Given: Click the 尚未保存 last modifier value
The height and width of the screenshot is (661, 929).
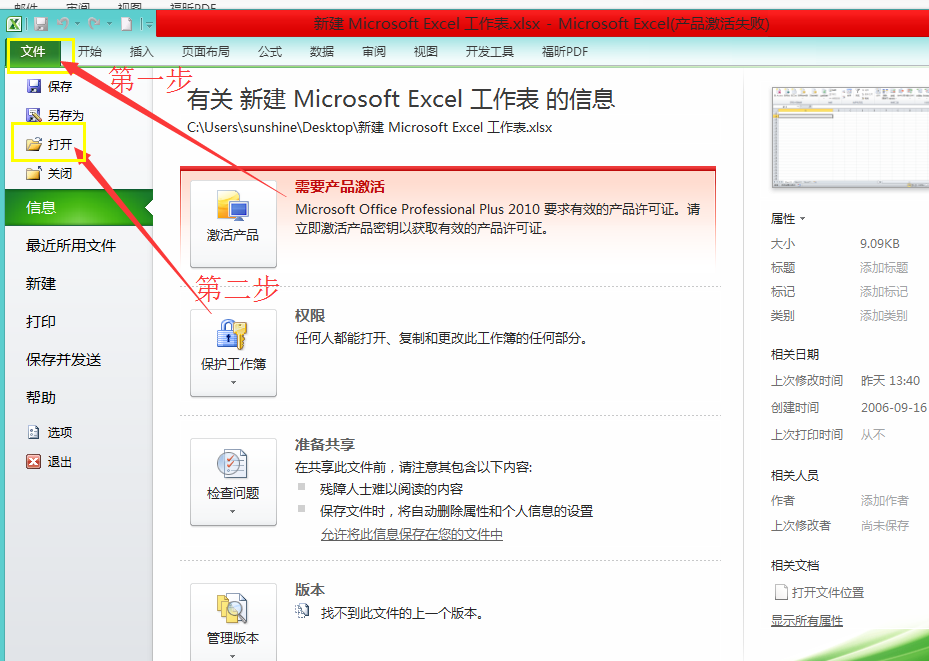Looking at the screenshot, I should tap(885, 525).
